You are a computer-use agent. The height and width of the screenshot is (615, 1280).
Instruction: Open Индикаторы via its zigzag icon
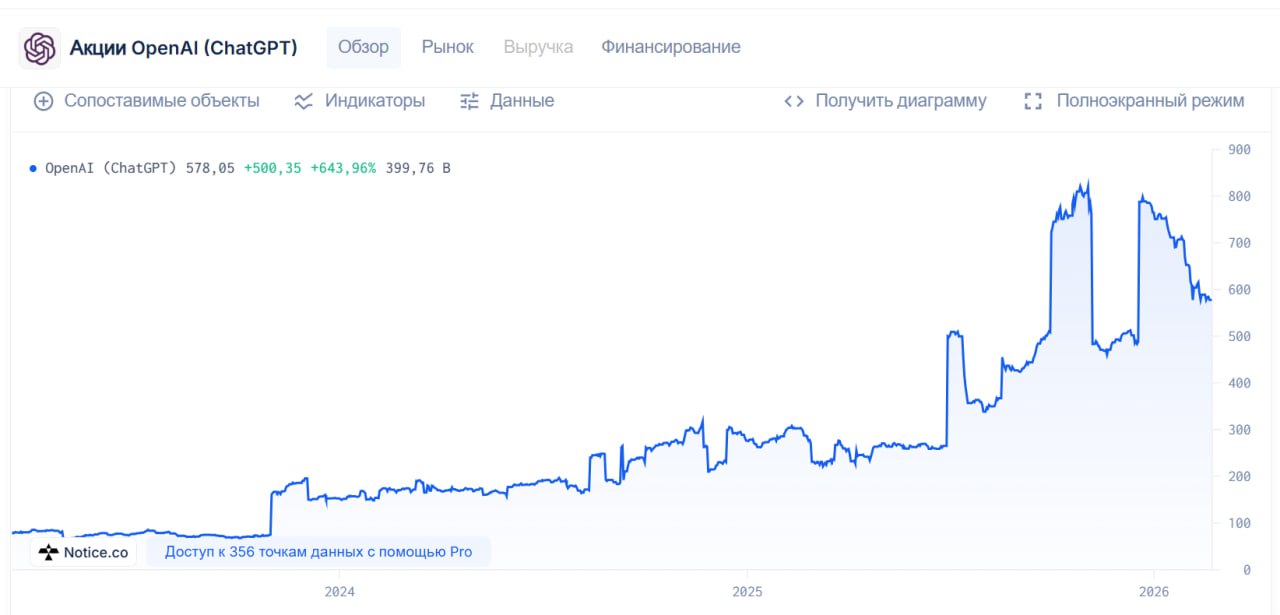[304, 101]
